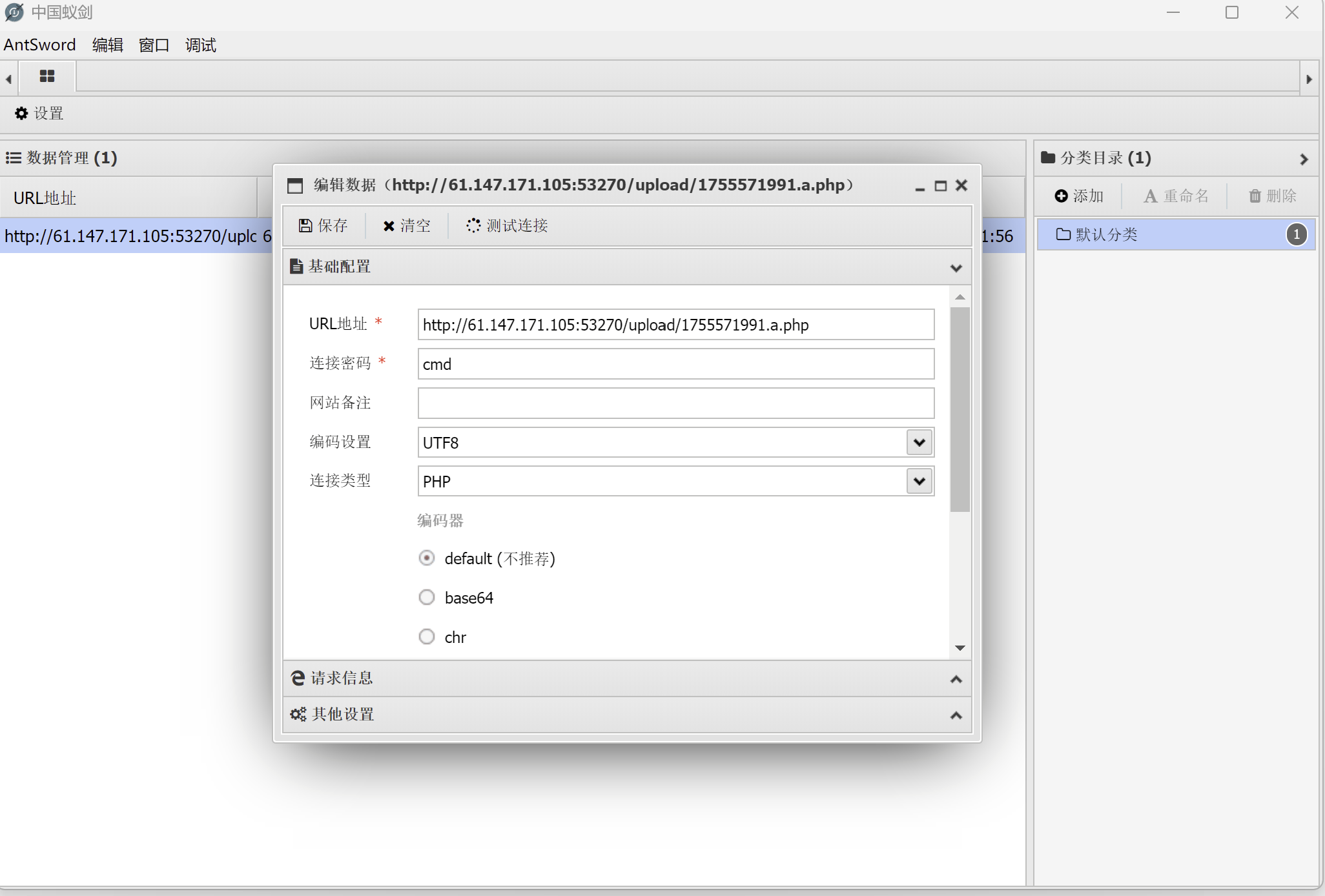Image resolution: width=1325 pixels, height=896 pixels.
Task: Click the Clear (清空) X icon
Action: click(x=389, y=226)
